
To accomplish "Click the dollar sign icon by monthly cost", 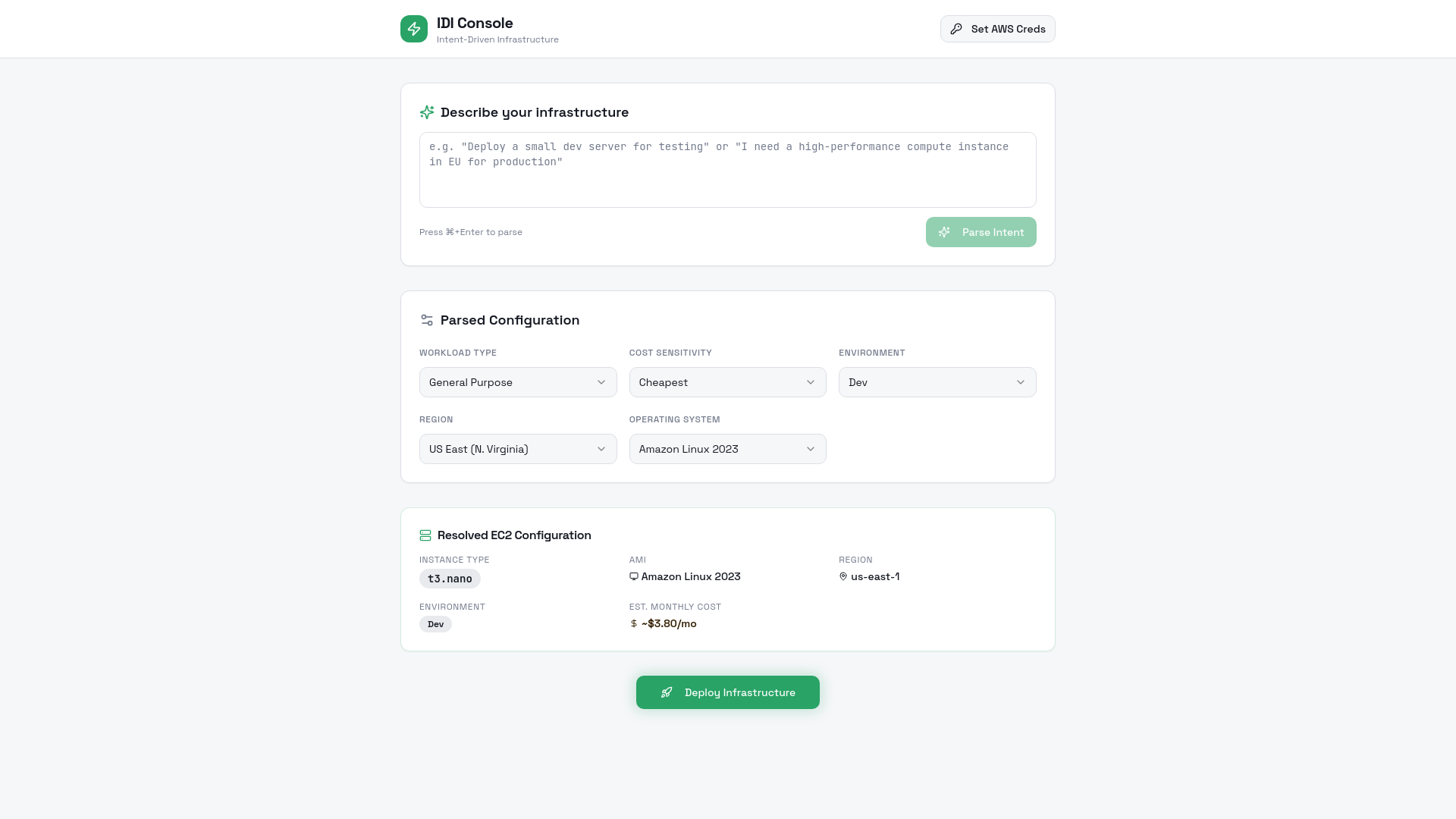I will pos(634,624).
